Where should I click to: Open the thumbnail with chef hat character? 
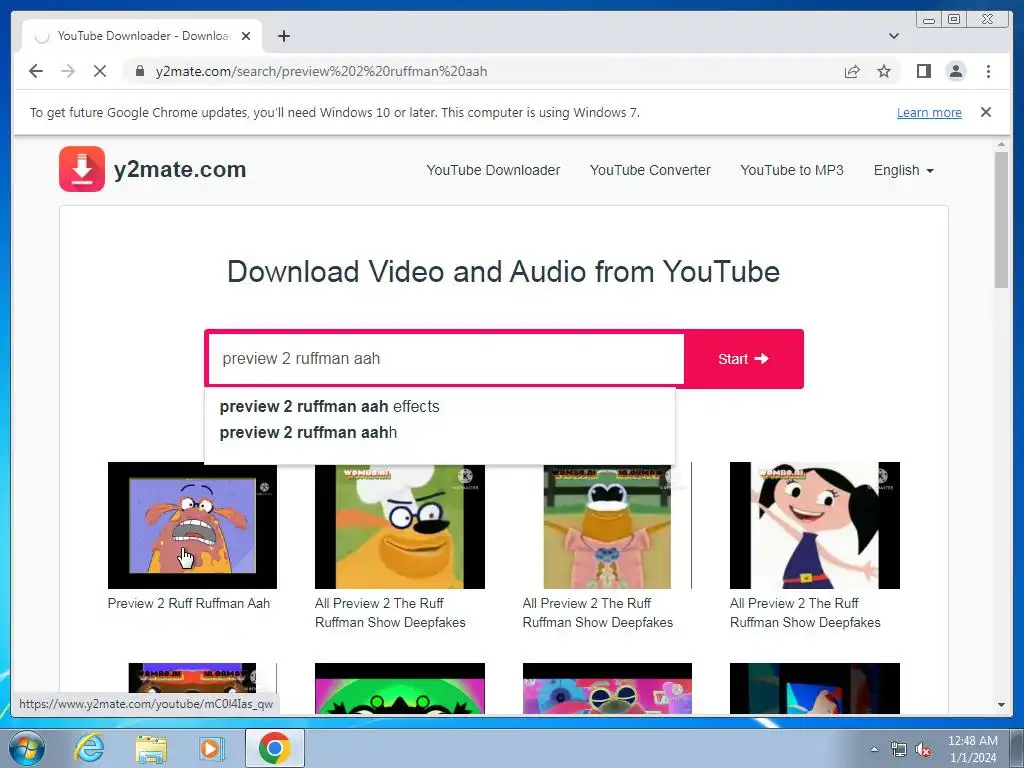tap(400, 525)
